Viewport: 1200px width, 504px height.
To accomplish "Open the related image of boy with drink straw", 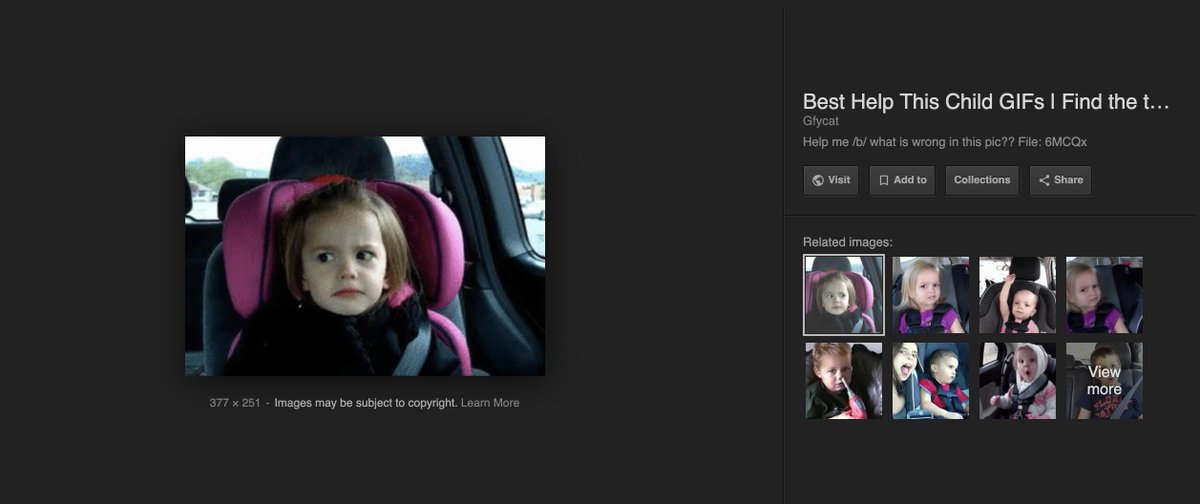I will (x=844, y=381).
